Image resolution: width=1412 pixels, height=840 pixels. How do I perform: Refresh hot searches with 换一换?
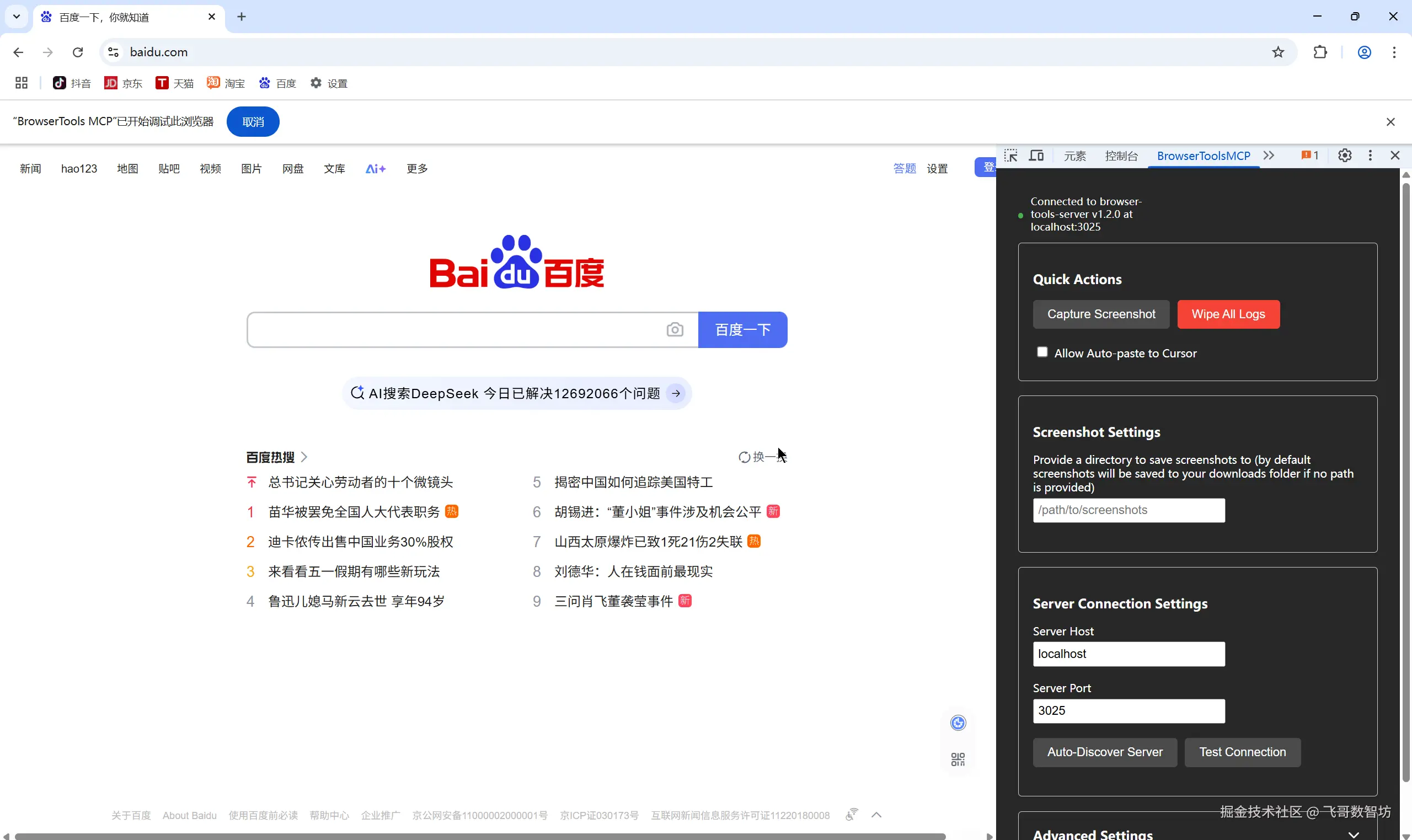click(762, 457)
